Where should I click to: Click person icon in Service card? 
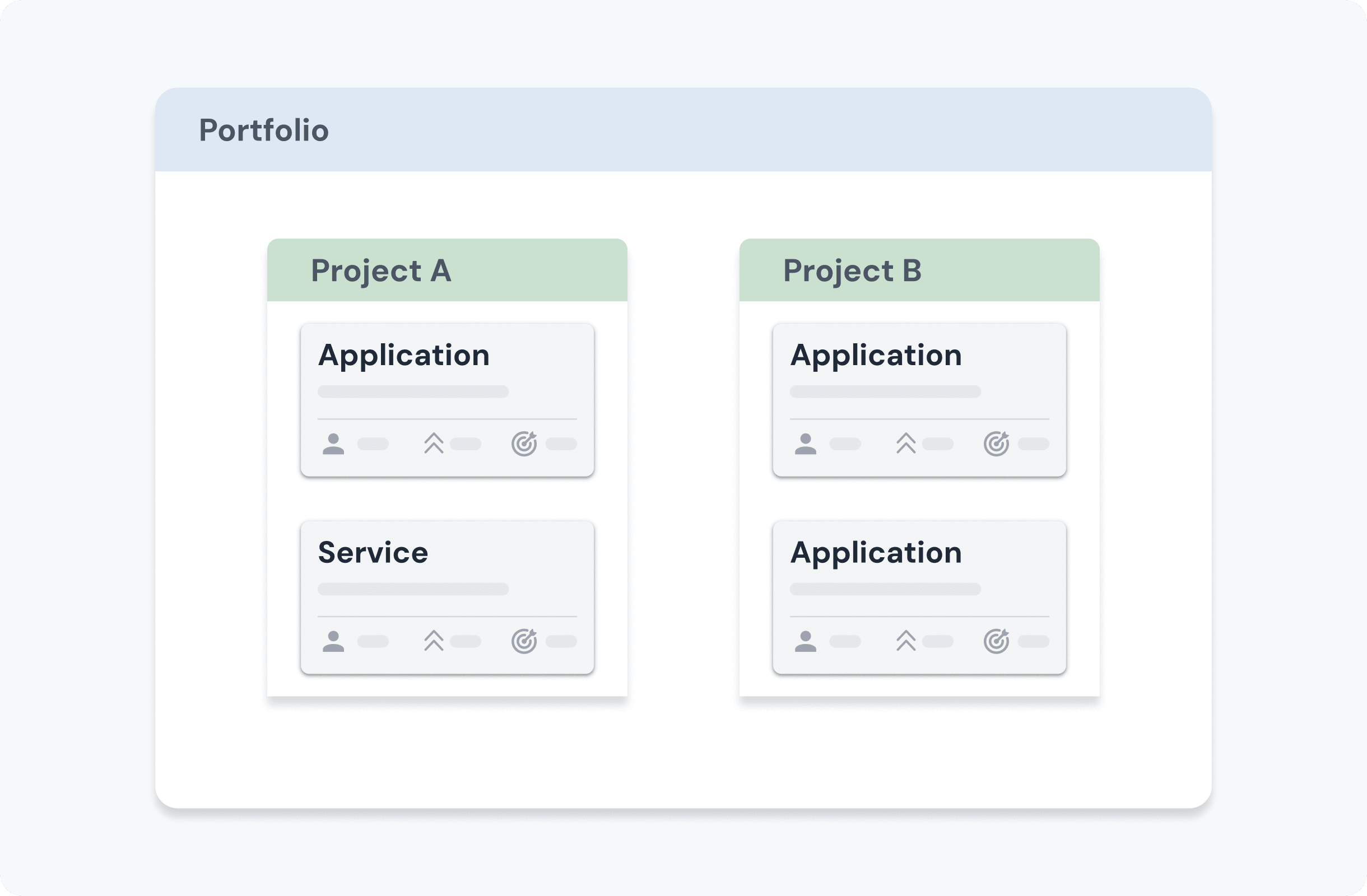point(333,641)
